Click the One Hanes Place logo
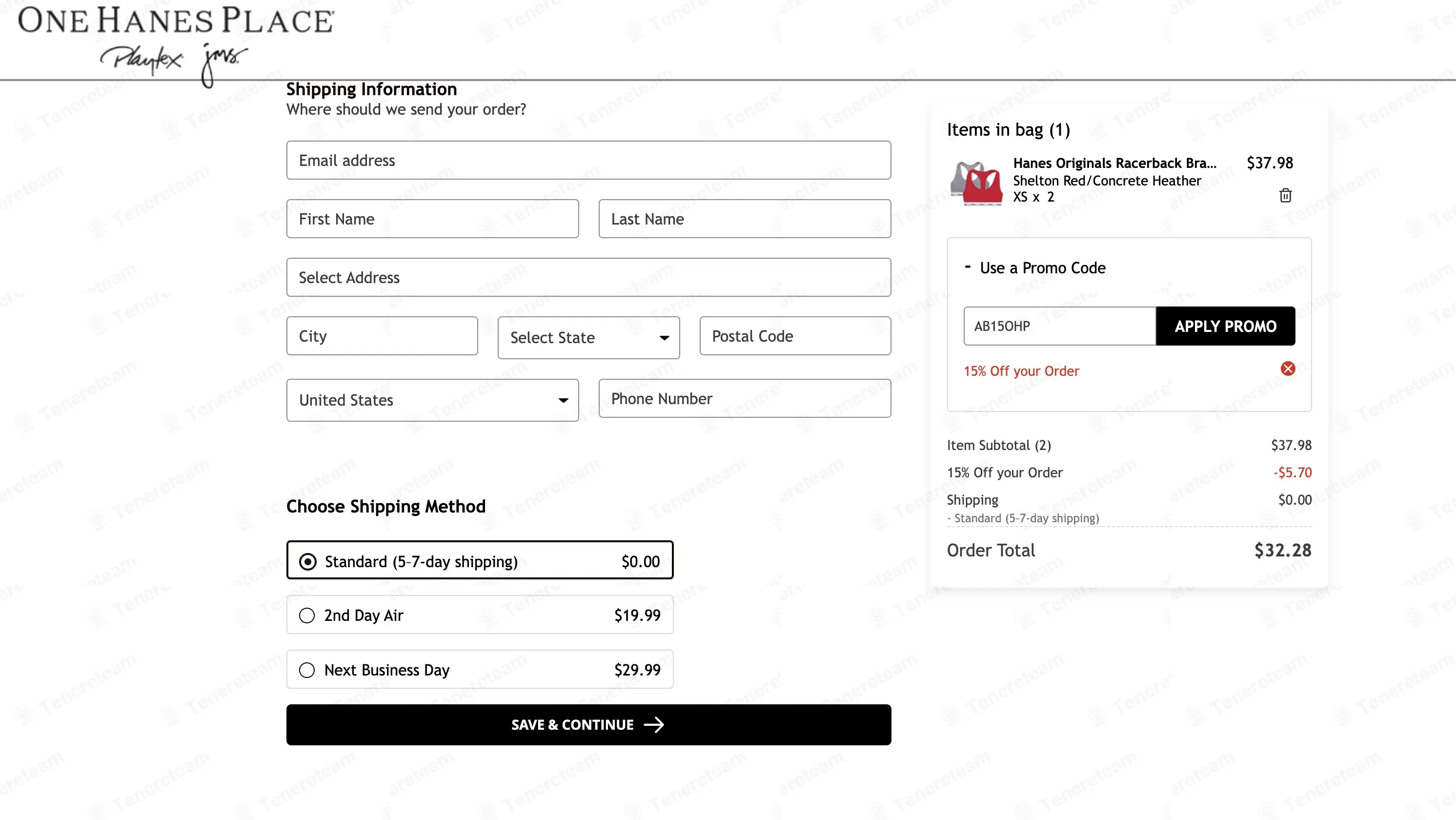This screenshot has width=1456, height=820. (176, 21)
